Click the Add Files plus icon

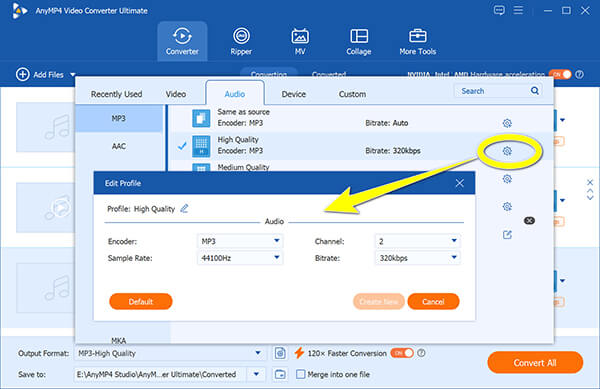click(x=22, y=75)
